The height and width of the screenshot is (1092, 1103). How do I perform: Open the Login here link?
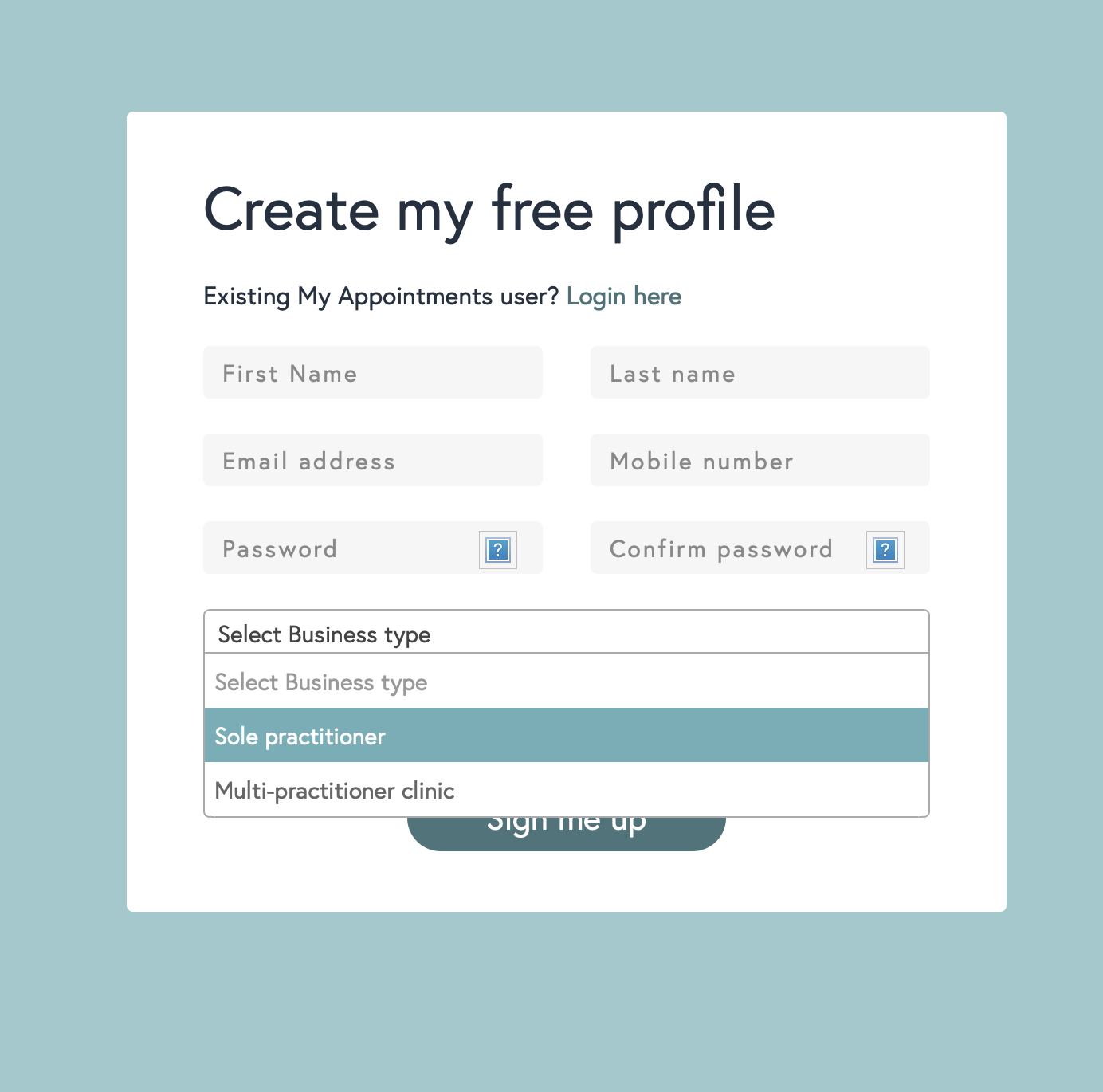[x=624, y=297]
